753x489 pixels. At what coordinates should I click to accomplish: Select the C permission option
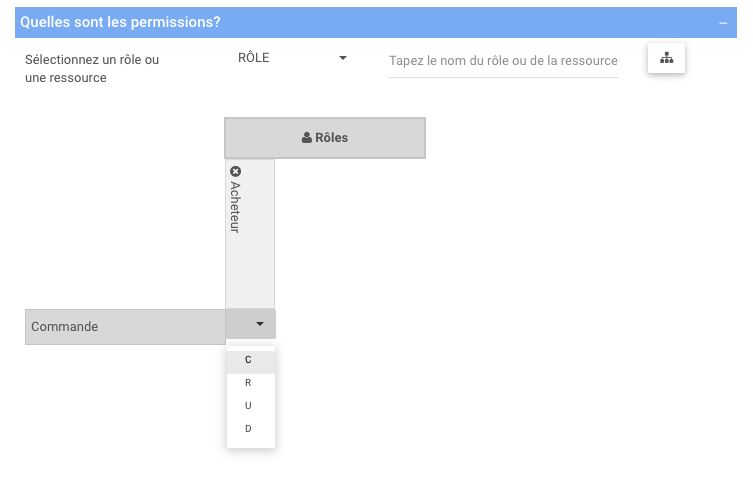[x=249, y=360]
